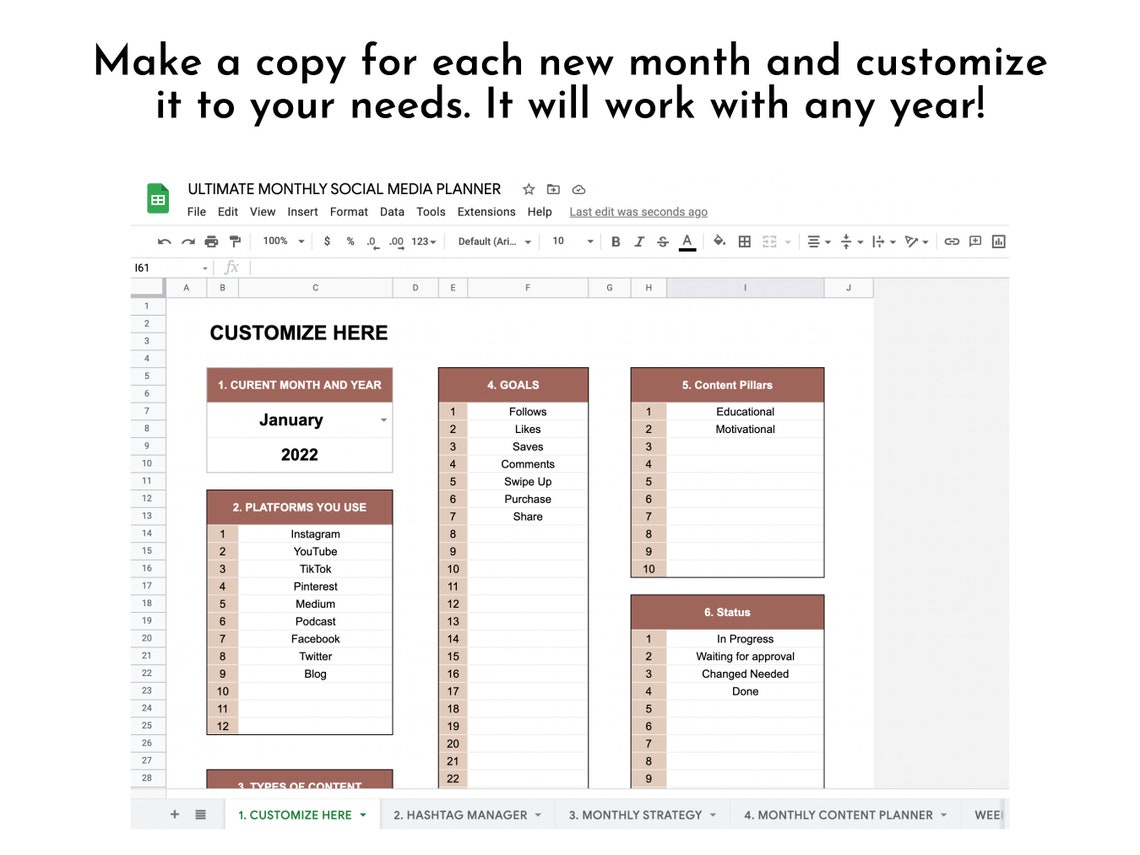The image size is (1140, 855).
Task: Open the font size dropdown
Action: (x=570, y=241)
